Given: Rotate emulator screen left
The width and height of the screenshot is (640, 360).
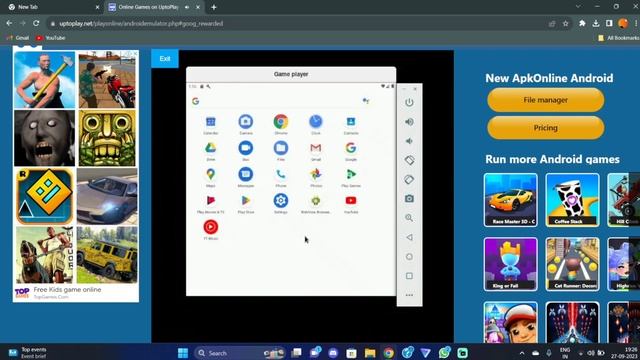Looking at the screenshot, I should coord(409,160).
